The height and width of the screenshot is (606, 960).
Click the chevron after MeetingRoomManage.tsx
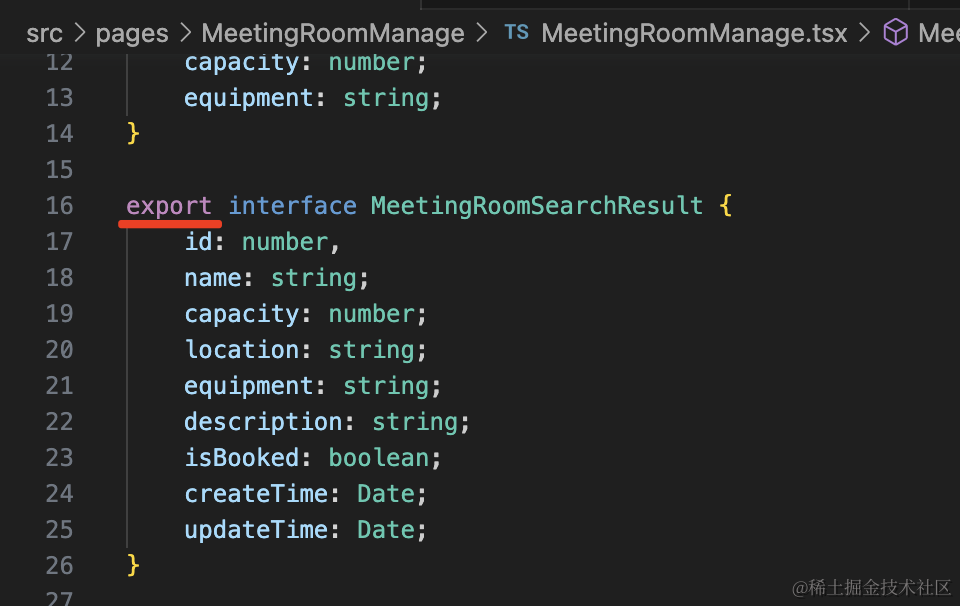coord(865,33)
